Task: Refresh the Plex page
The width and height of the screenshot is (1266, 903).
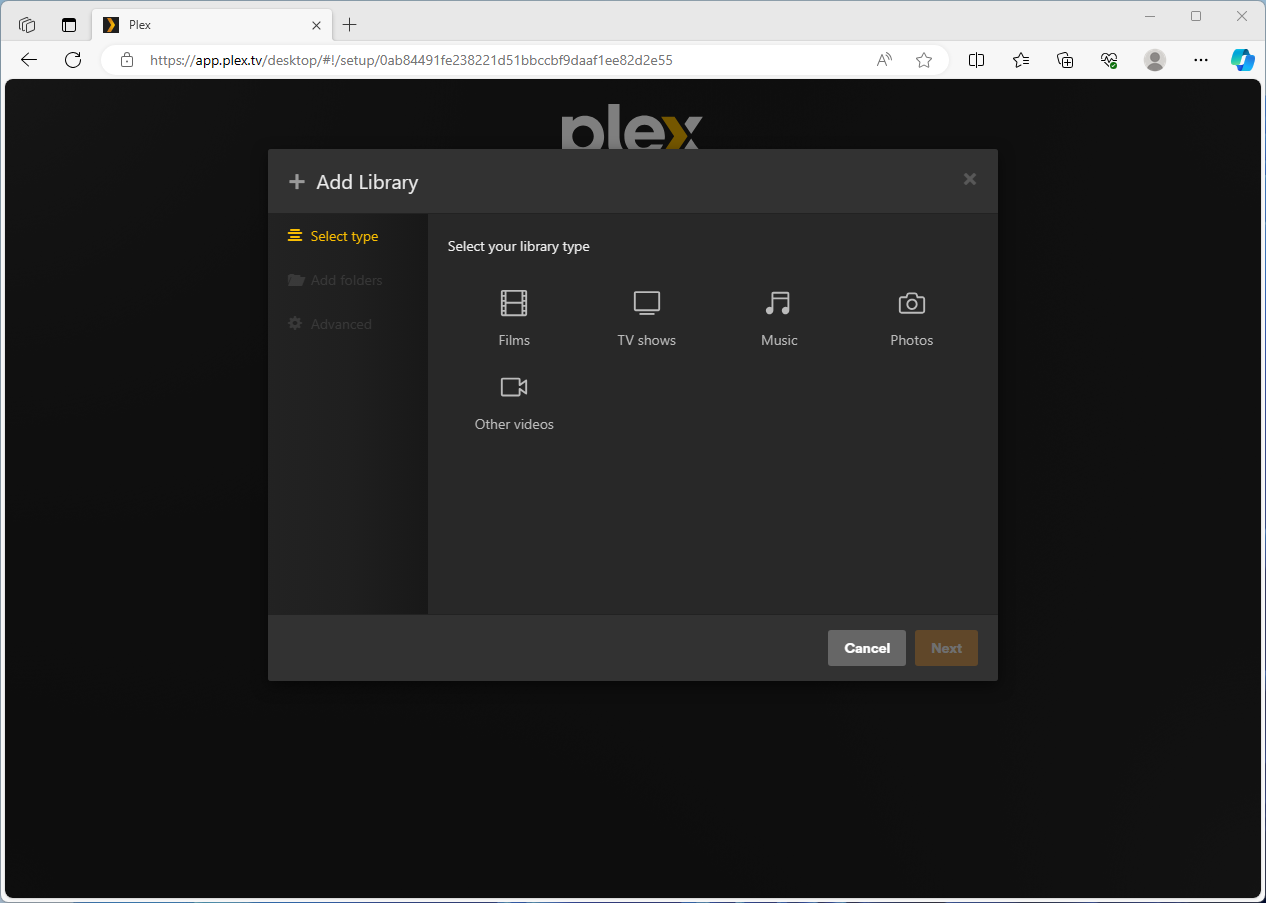Action: point(73,60)
